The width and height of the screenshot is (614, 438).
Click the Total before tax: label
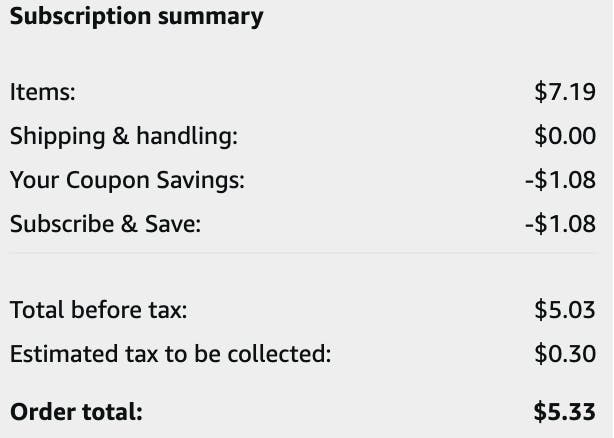(x=99, y=310)
